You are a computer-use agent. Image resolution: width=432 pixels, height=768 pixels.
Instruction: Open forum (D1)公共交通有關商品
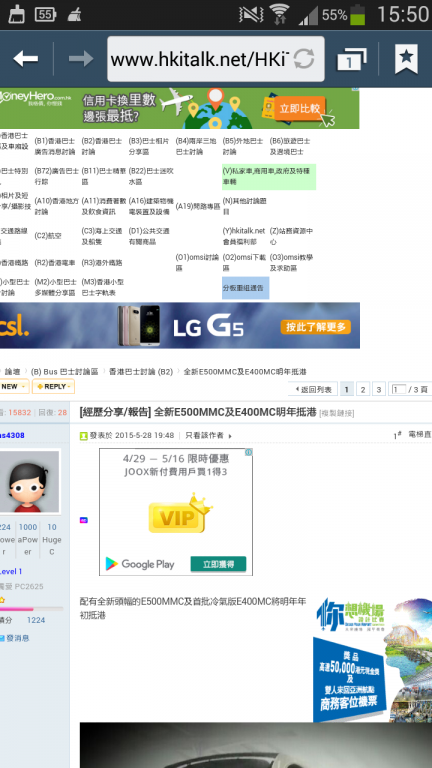point(149,236)
